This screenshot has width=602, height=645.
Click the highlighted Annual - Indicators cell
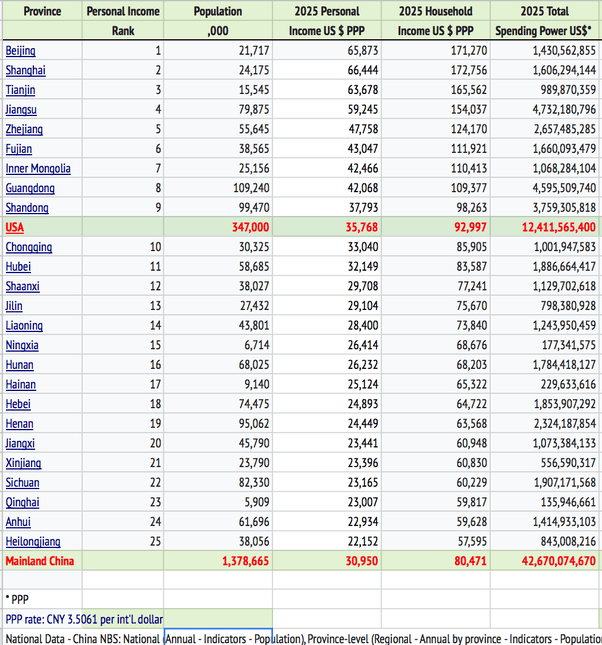[x=218, y=638]
